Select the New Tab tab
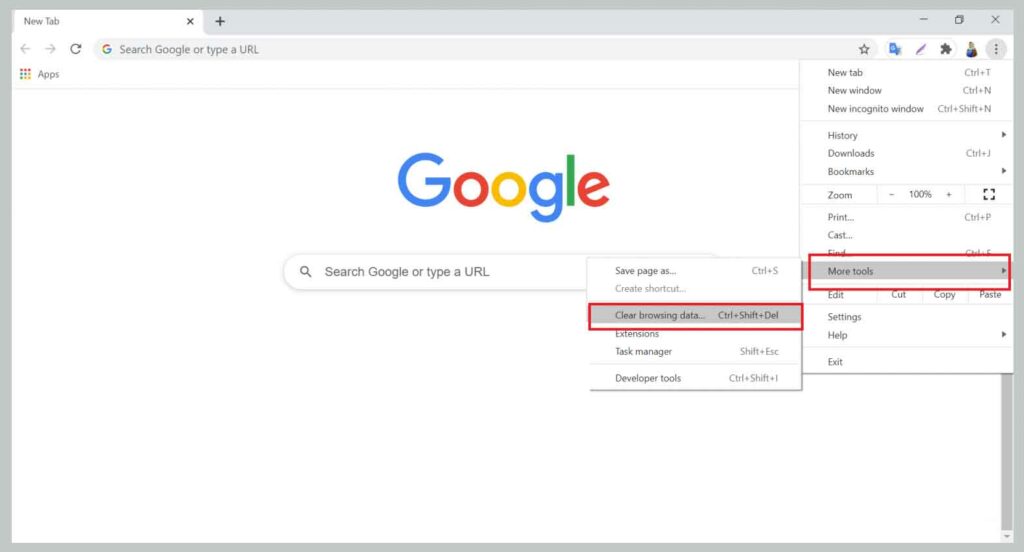 (108, 22)
